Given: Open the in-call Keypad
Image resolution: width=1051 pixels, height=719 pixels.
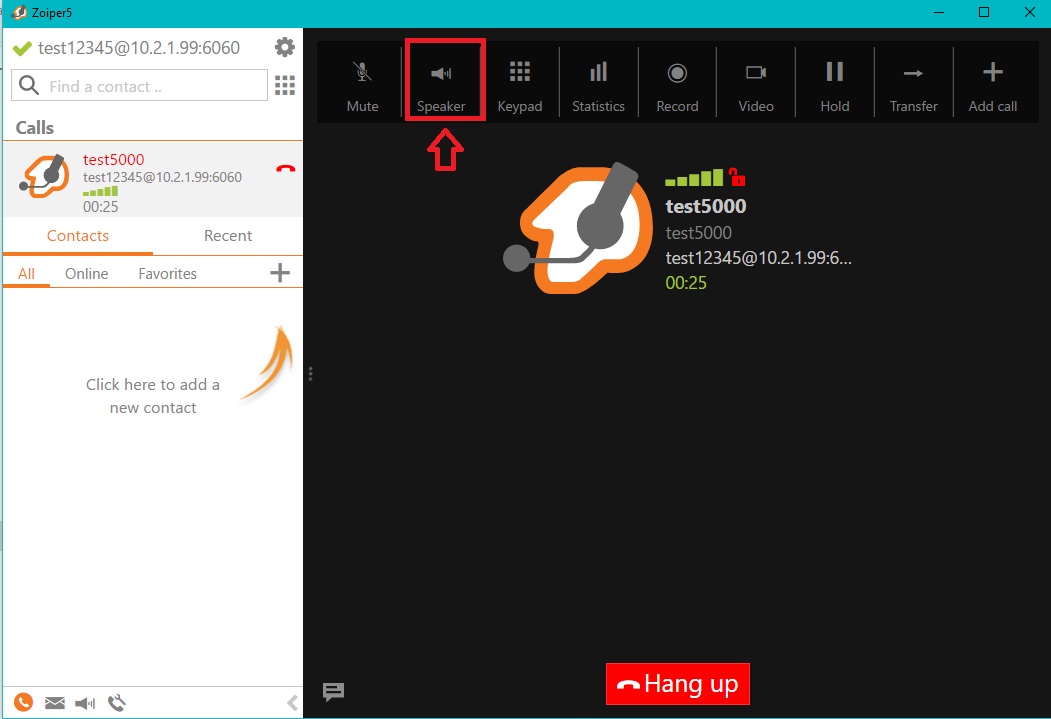Looking at the screenshot, I should coord(519,85).
